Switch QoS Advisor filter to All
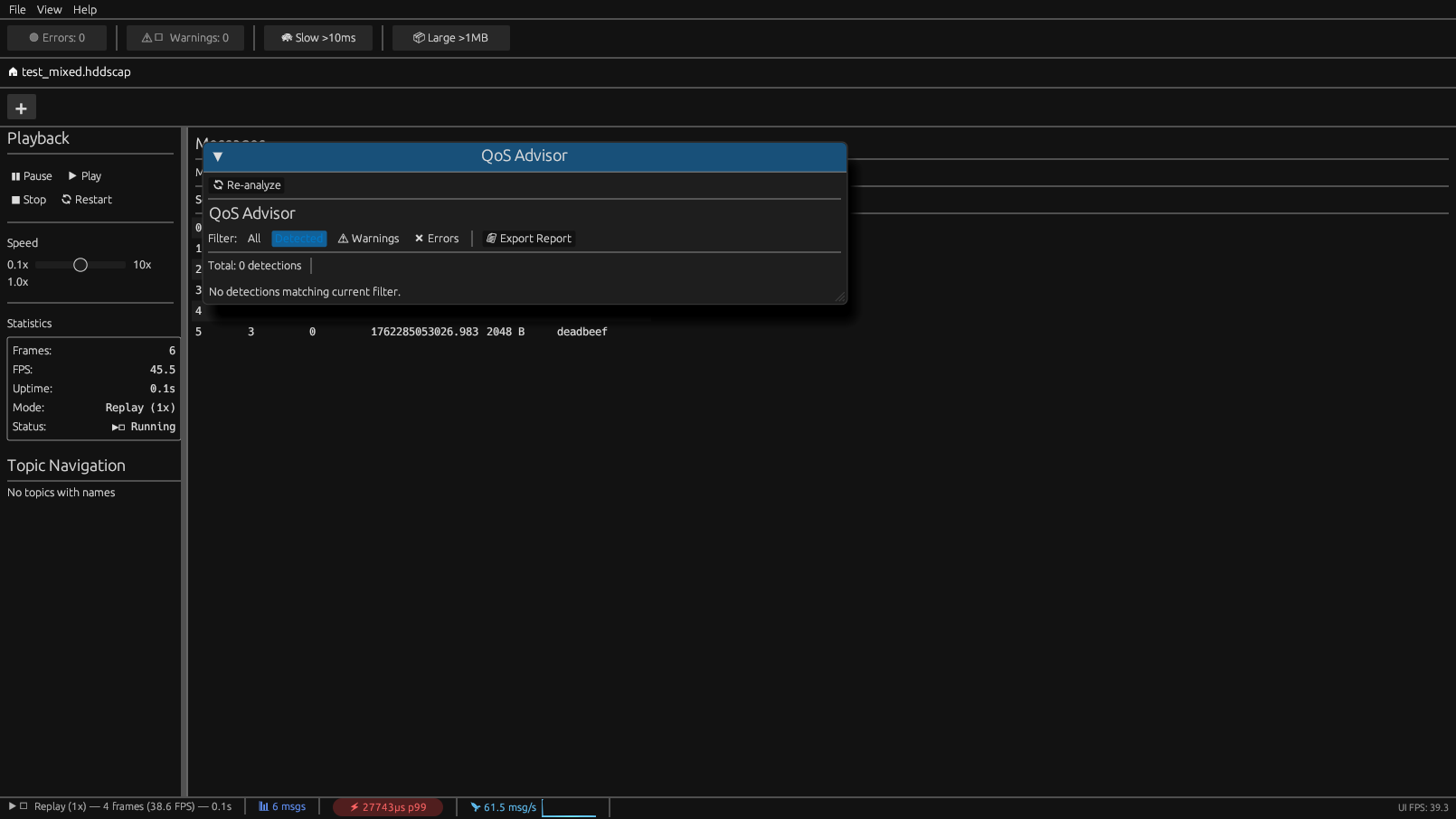This screenshot has height=819, width=1456. [x=254, y=238]
